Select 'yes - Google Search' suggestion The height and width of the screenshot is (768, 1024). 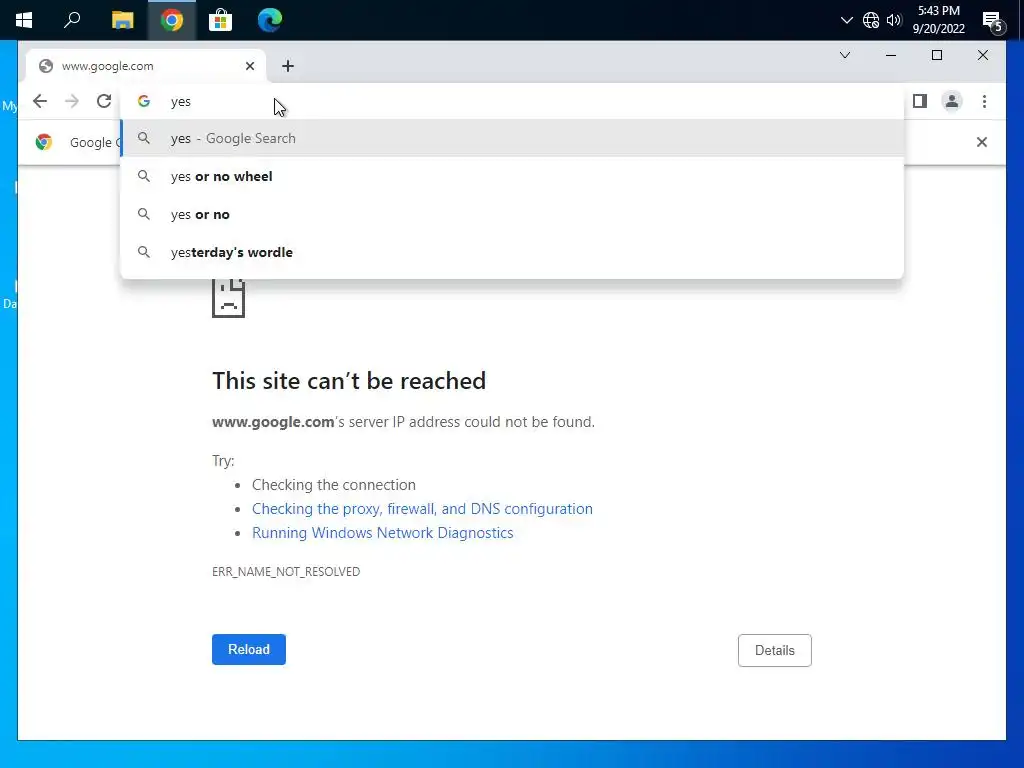512,138
